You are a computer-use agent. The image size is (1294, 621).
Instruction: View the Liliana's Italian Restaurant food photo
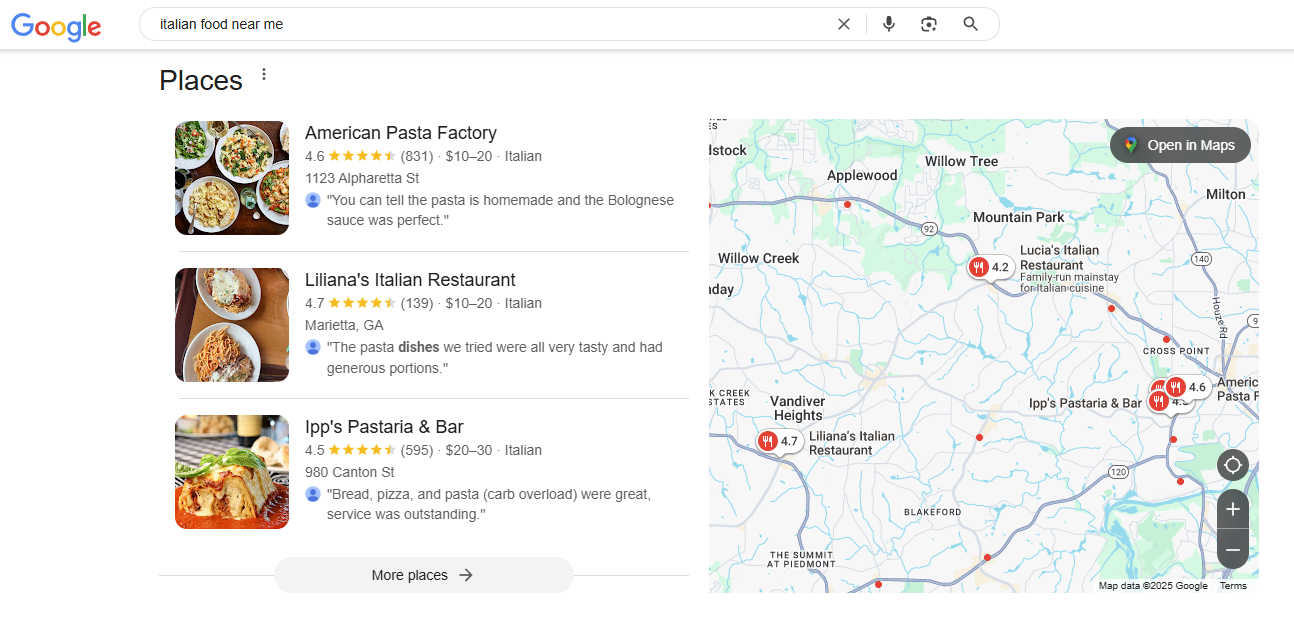232,325
